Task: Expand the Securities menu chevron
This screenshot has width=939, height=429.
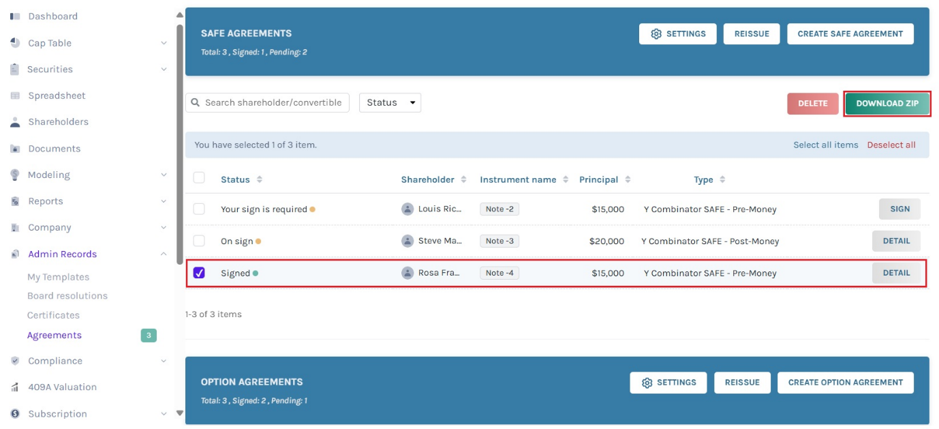Action: click(x=163, y=70)
